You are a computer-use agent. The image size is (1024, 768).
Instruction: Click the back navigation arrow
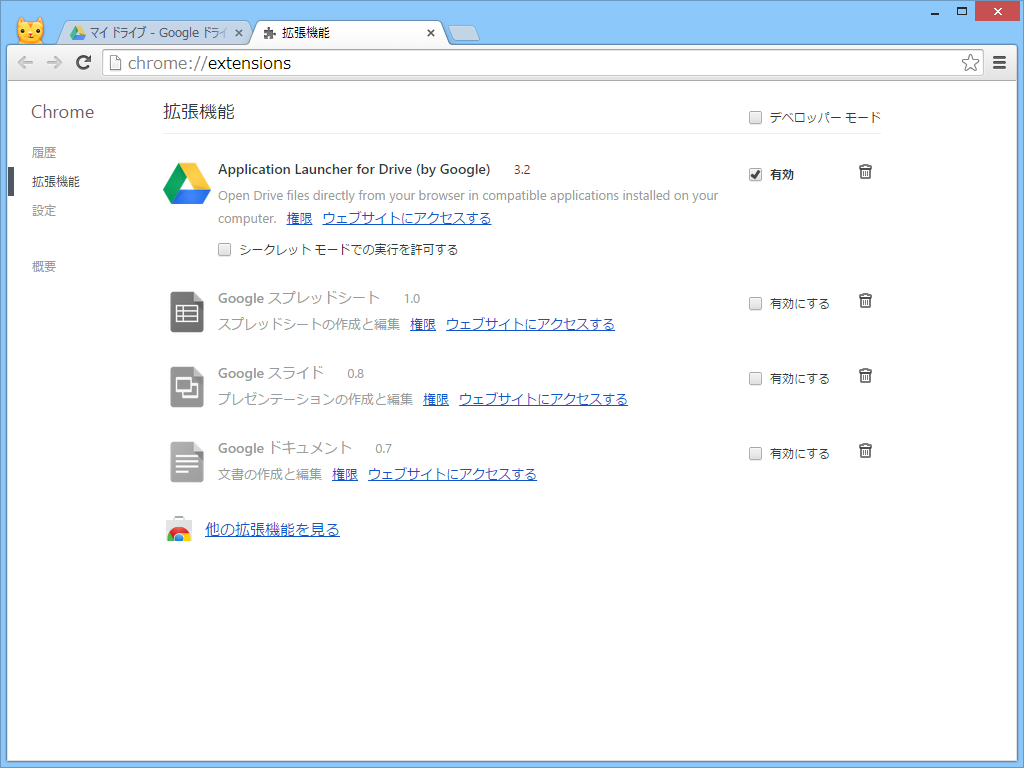[x=25, y=62]
